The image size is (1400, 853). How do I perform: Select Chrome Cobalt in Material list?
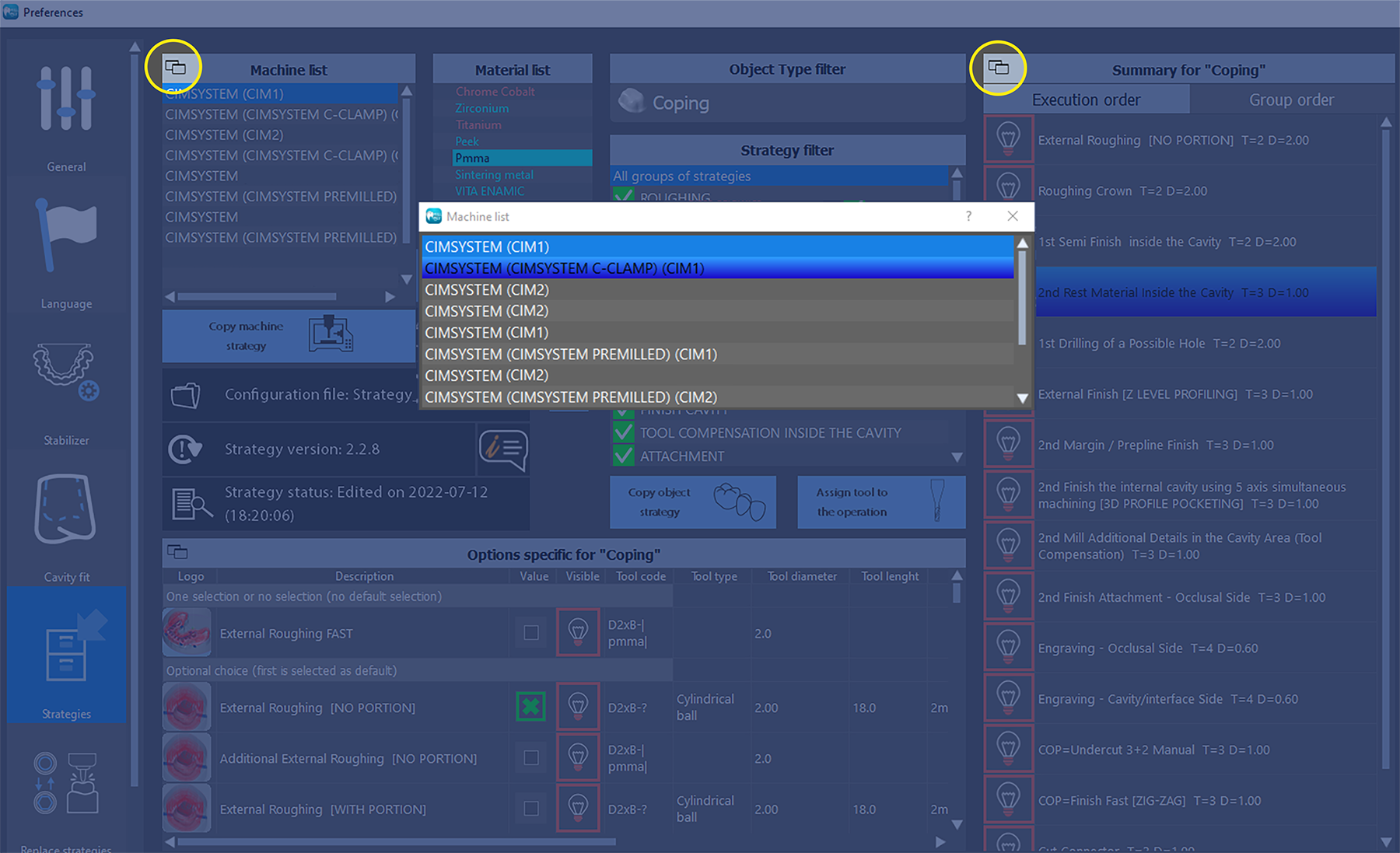495,91
